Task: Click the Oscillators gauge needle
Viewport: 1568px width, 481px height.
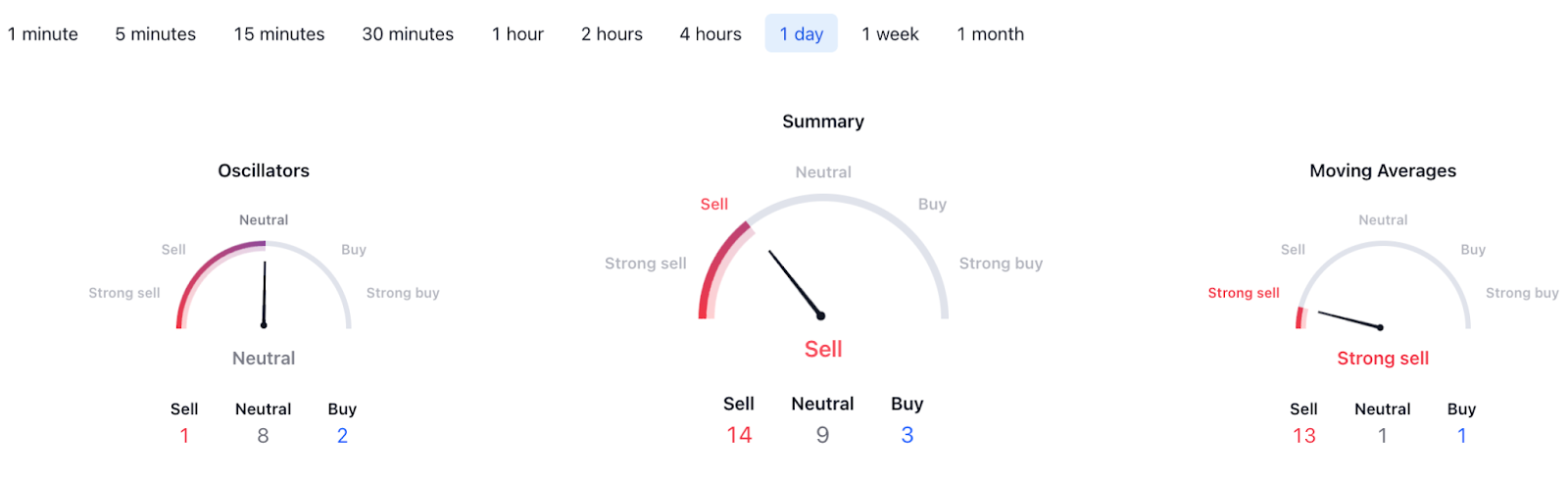Action: 265,293
